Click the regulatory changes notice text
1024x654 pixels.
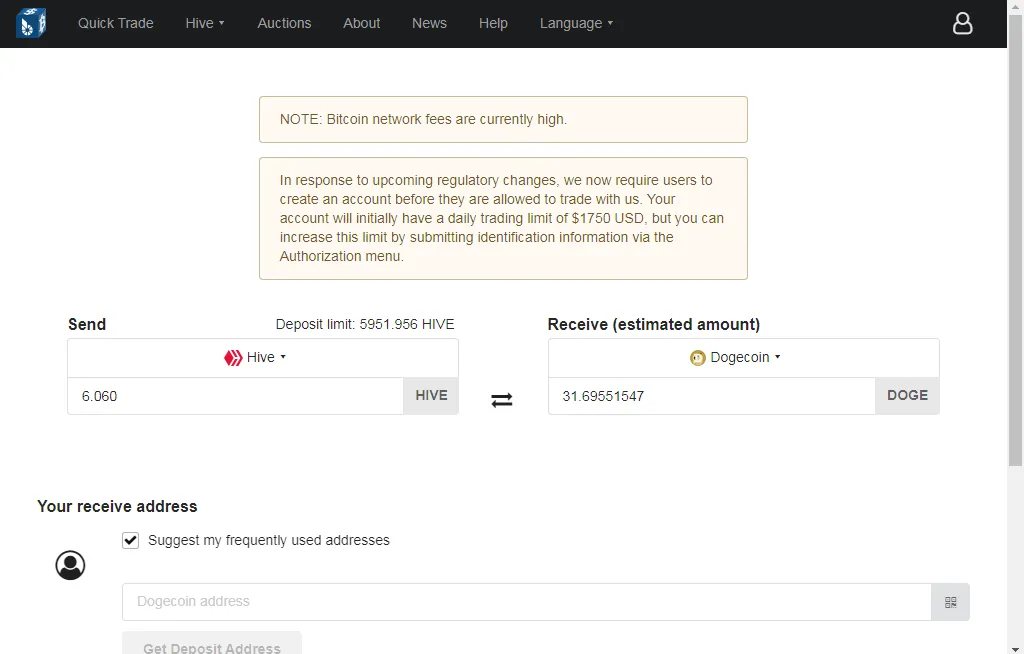pos(502,218)
